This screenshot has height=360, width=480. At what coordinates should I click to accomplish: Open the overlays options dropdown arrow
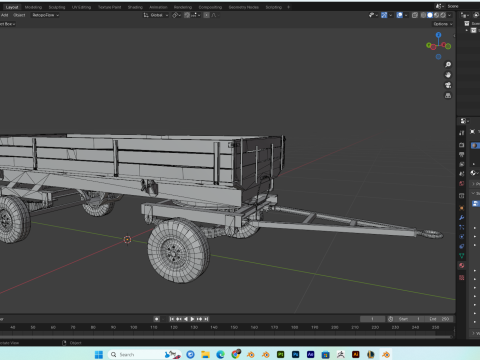(406, 15)
